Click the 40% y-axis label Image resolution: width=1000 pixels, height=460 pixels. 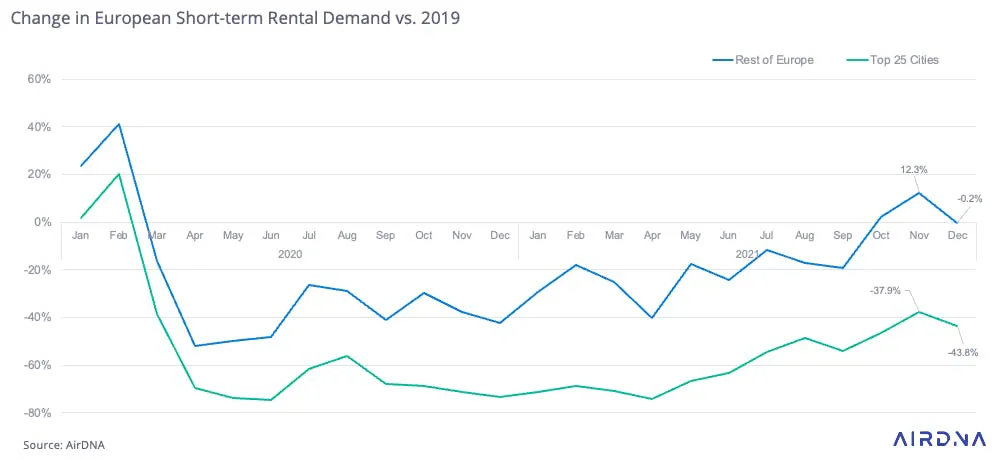tap(40, 127)
